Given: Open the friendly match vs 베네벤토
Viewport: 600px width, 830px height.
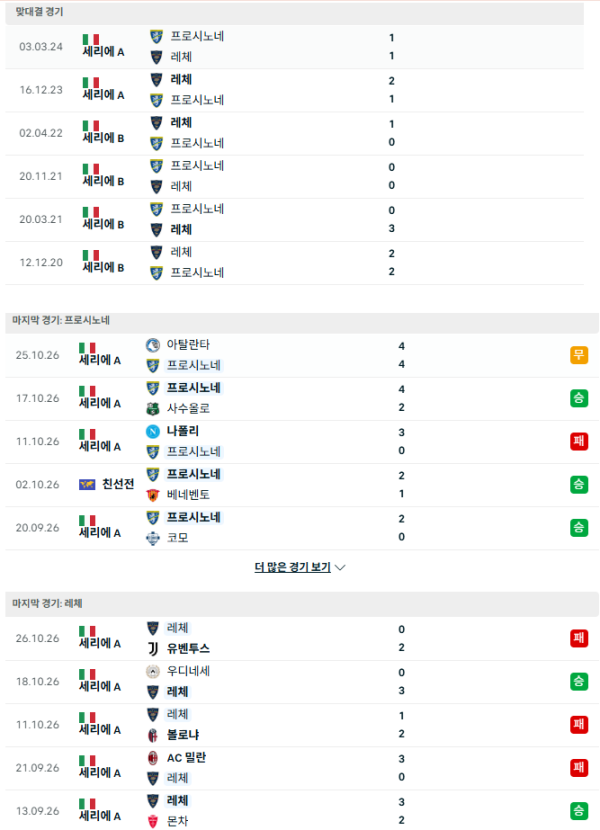Looking at the screenshot, I should tap(302, 485).
